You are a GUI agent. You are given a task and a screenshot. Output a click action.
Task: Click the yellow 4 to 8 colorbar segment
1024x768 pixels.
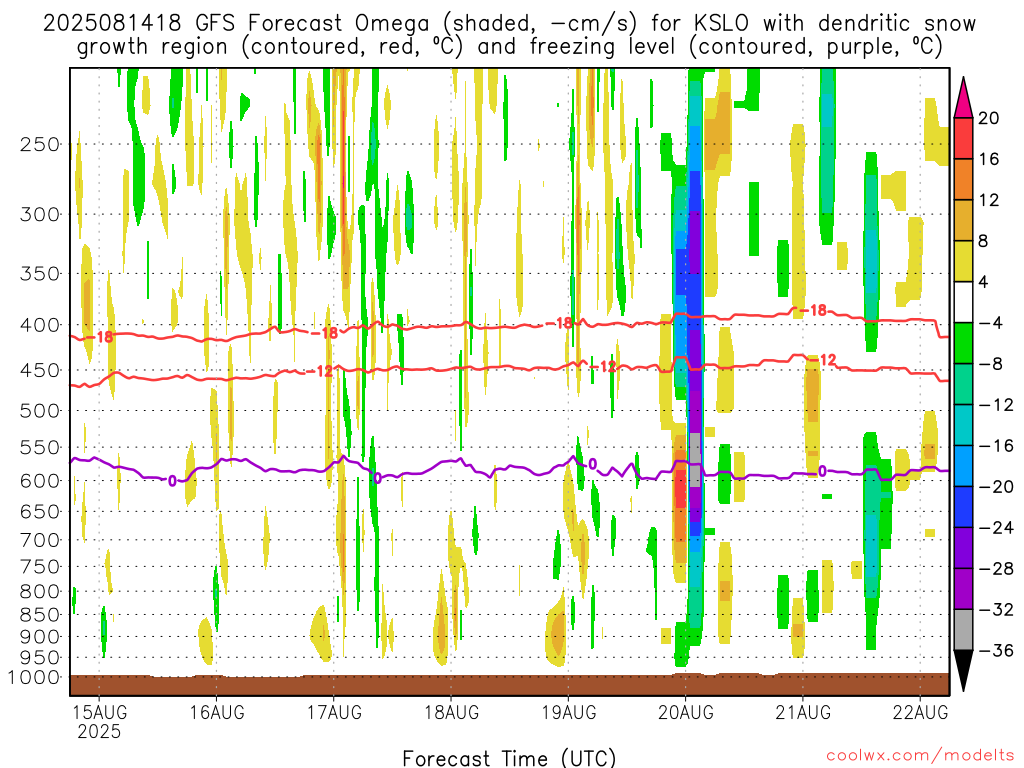[x=963, y=261]
